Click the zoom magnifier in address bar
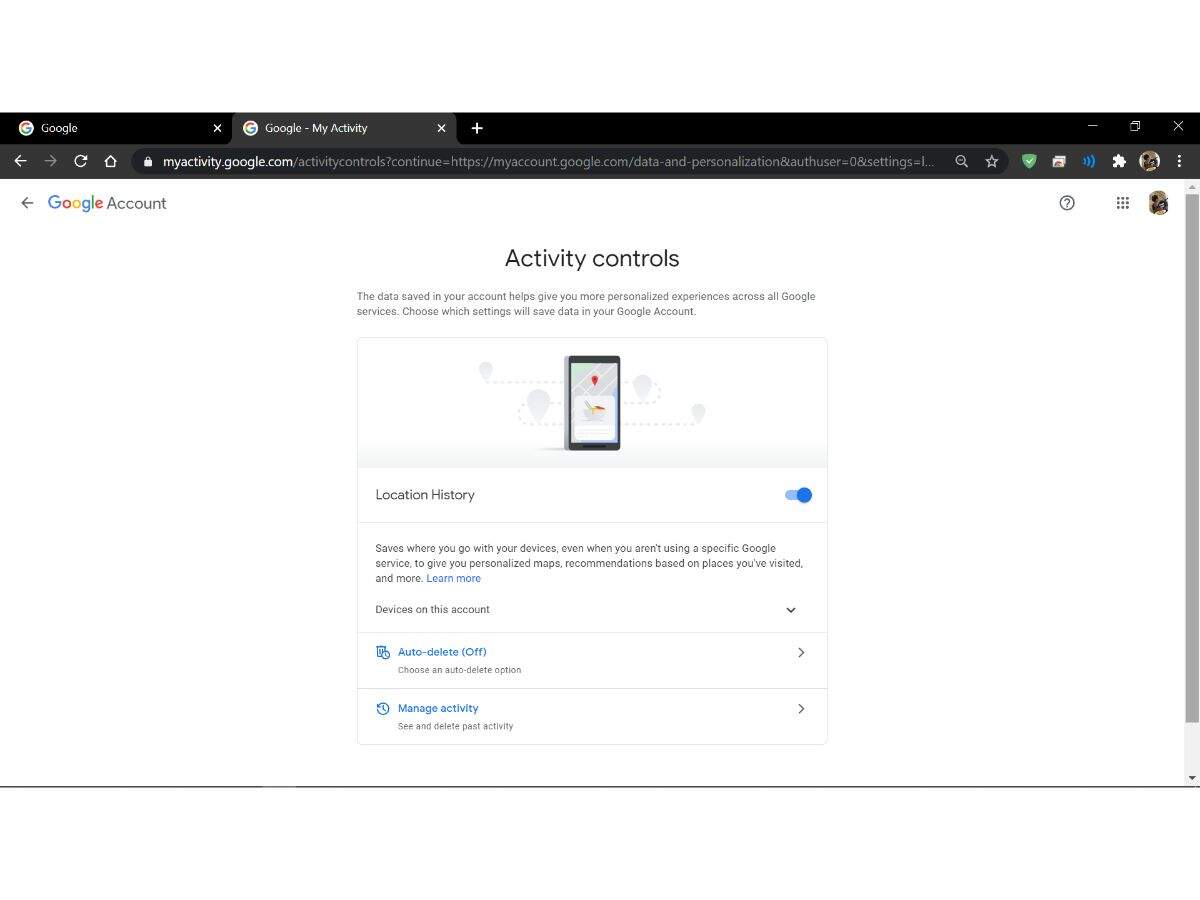The width and height of the screenshot is (1200, 900). [x=961, y=161]
